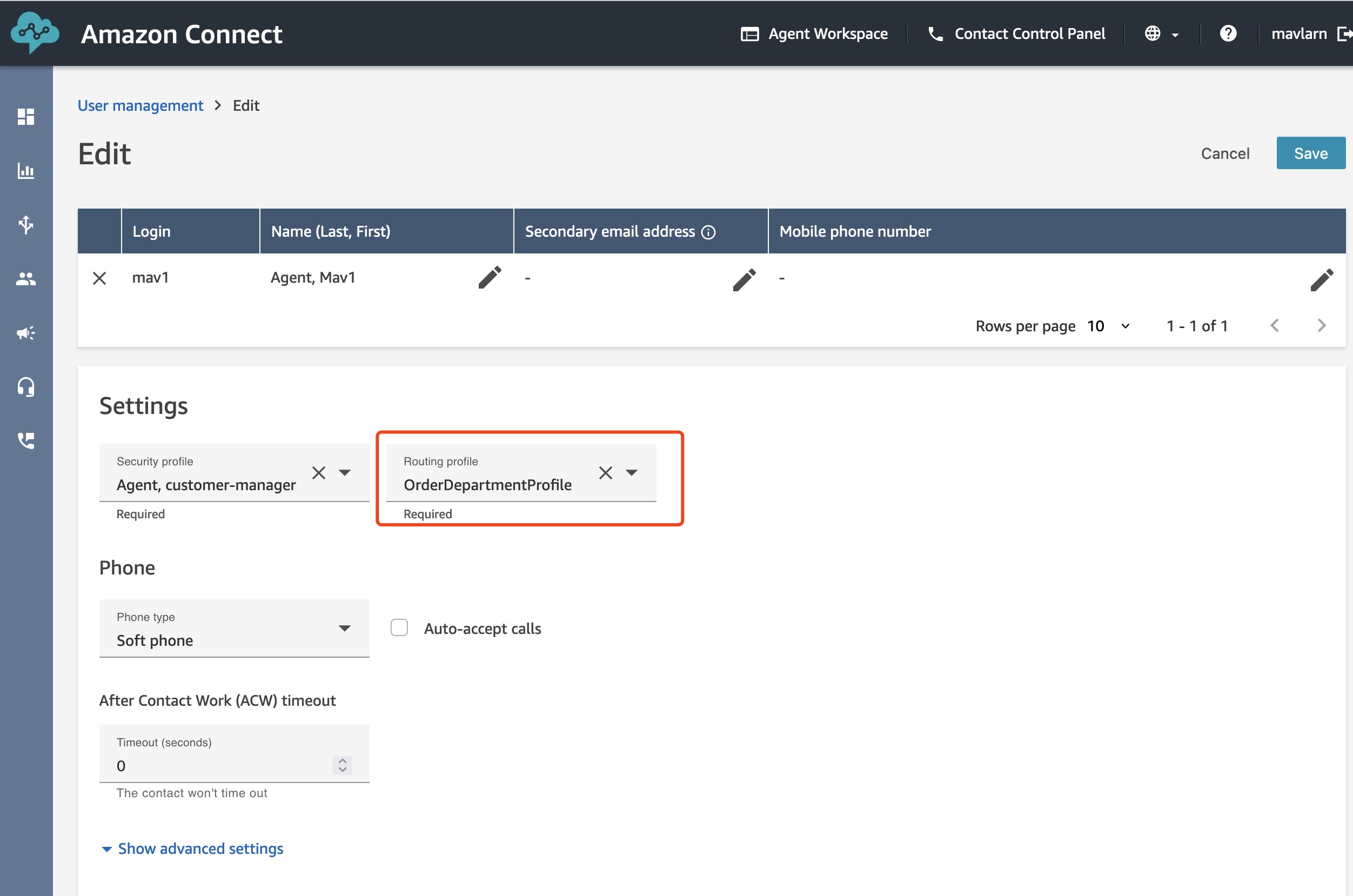Viewport: 1353px width, 896px height.
Task: Edit the Agent, Mav1 name pencil icon
Action: [x=490, y=278]
